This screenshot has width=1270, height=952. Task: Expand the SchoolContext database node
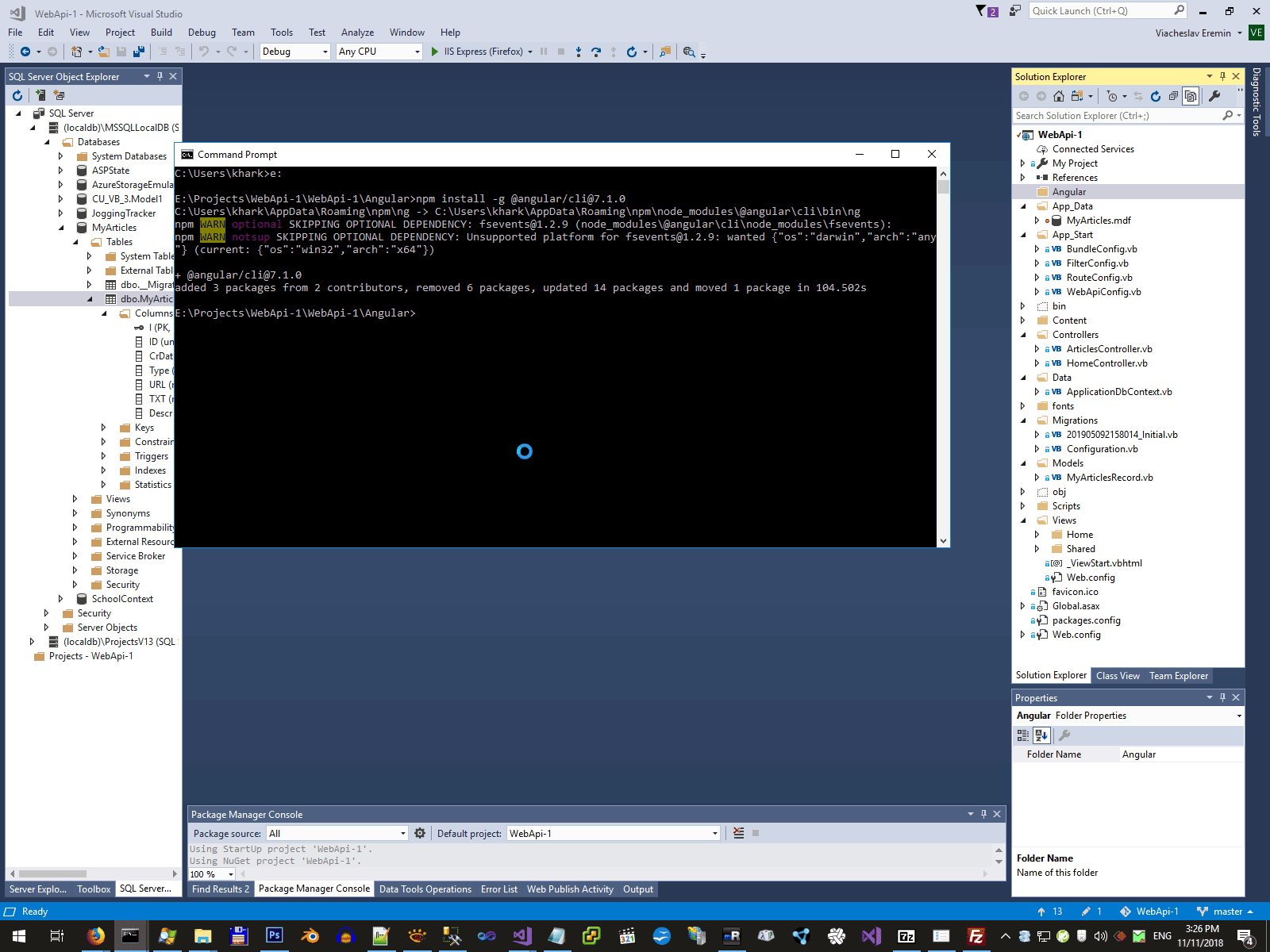[60, 599]
